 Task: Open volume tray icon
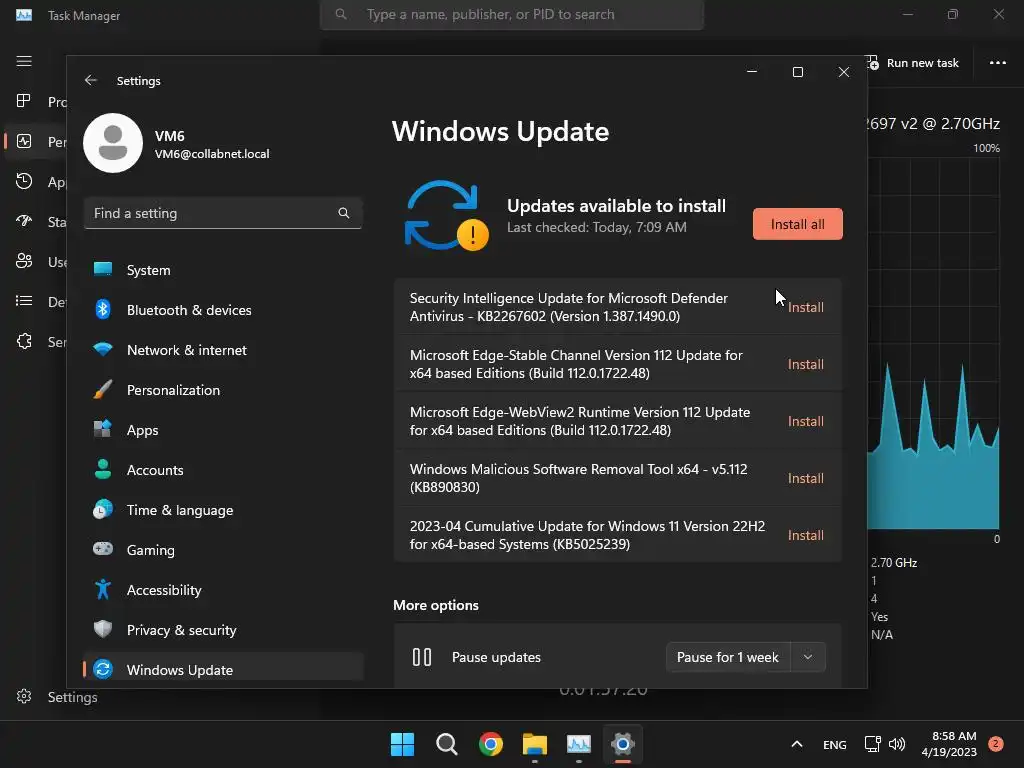897,744
